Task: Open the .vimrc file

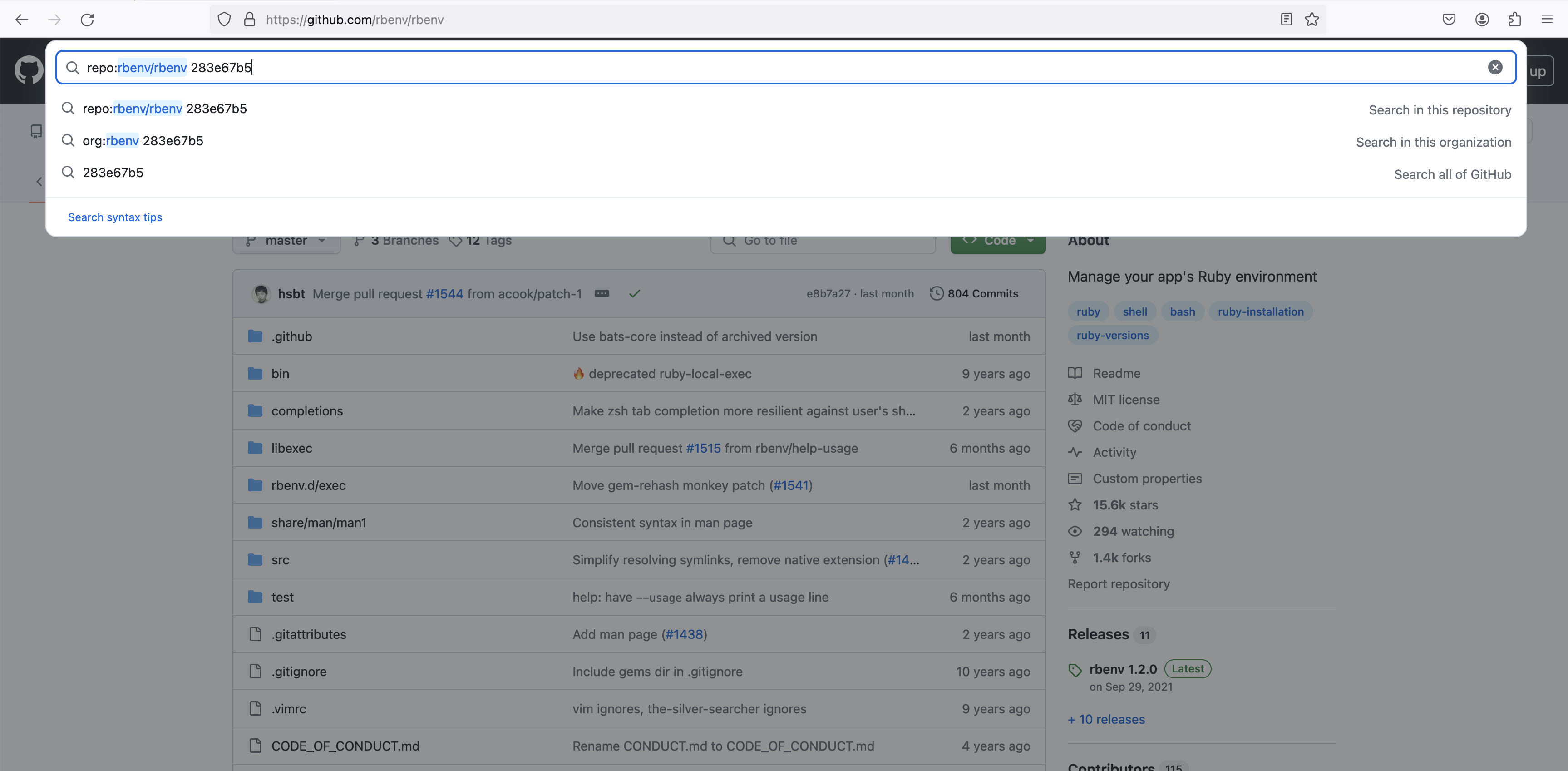Action: (289, 708)
